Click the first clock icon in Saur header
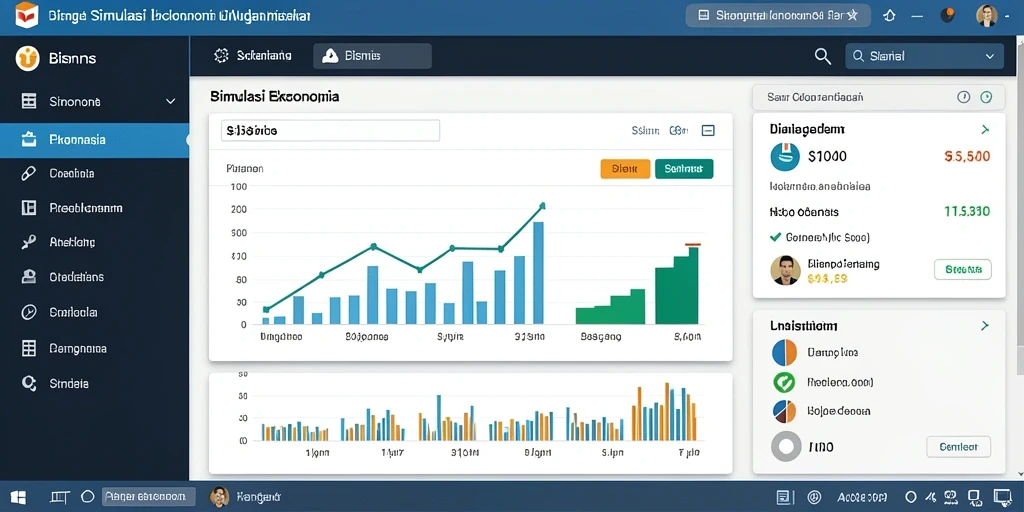This screenshot has width=1024, height=512. coord(963,97)
